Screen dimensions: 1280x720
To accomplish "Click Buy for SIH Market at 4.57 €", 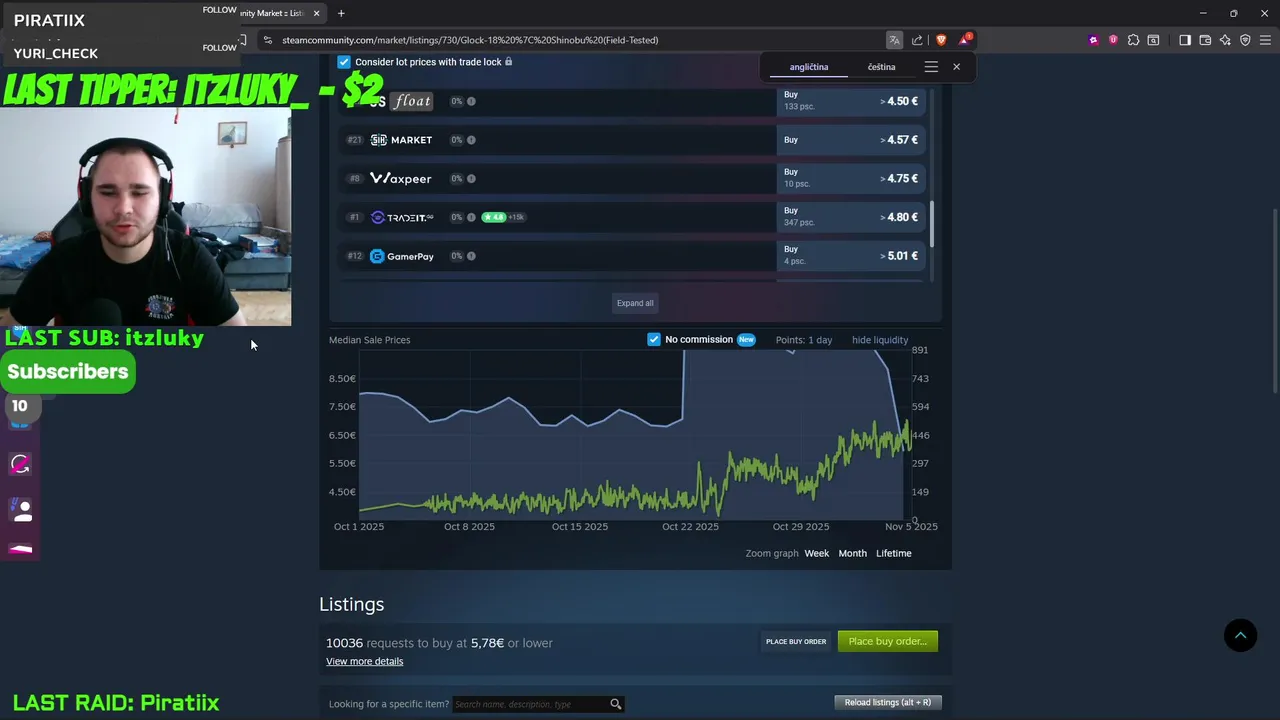I will pyautogui.click(x=851, y=140).
